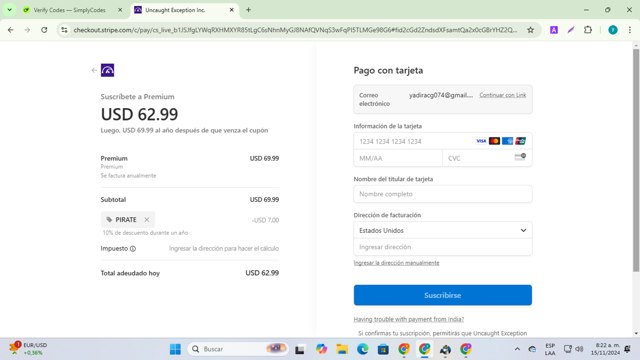
Task: Click the volume icon in system tray
Action: click(x=579, y=349)
